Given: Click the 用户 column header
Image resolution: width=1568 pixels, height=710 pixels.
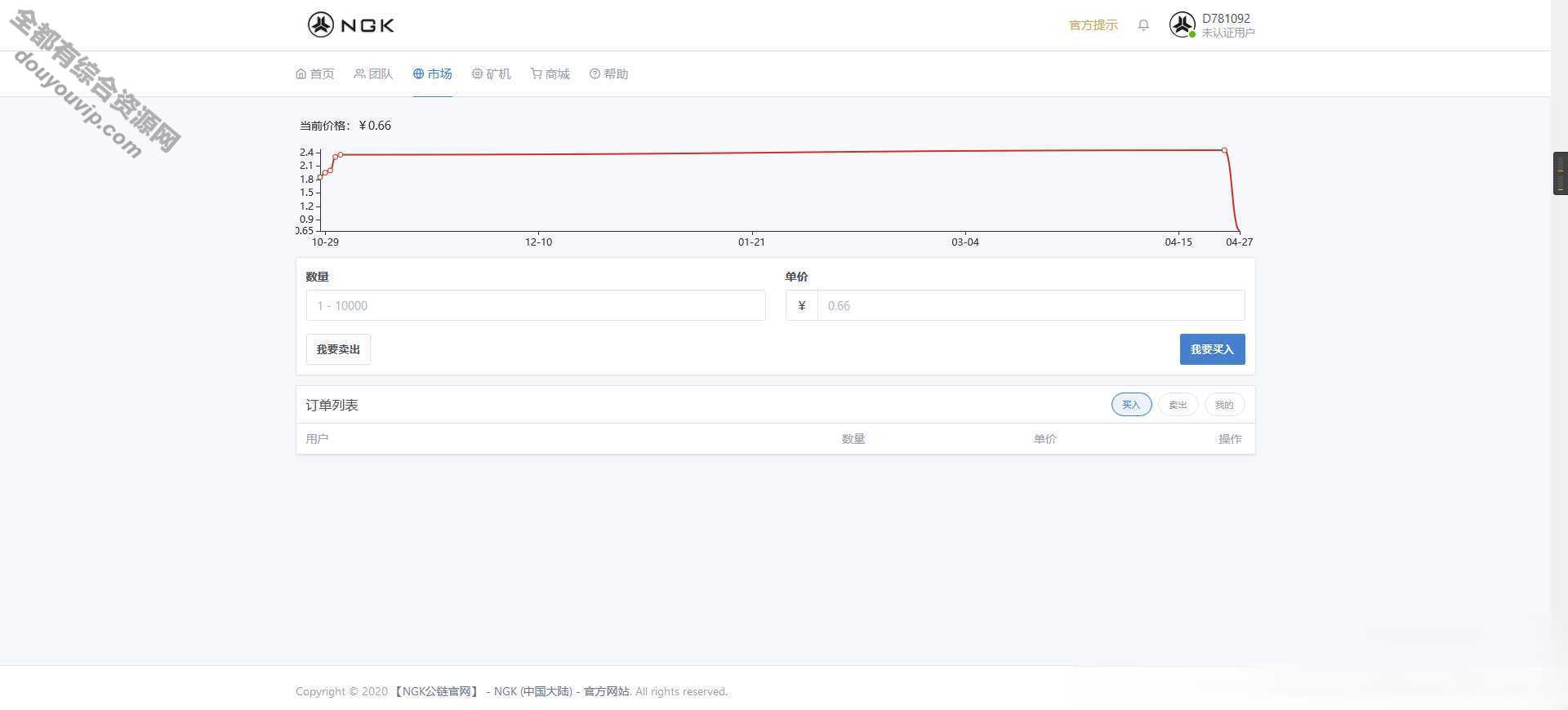Looking at the screenshot, I should click(x=317, y=439).
